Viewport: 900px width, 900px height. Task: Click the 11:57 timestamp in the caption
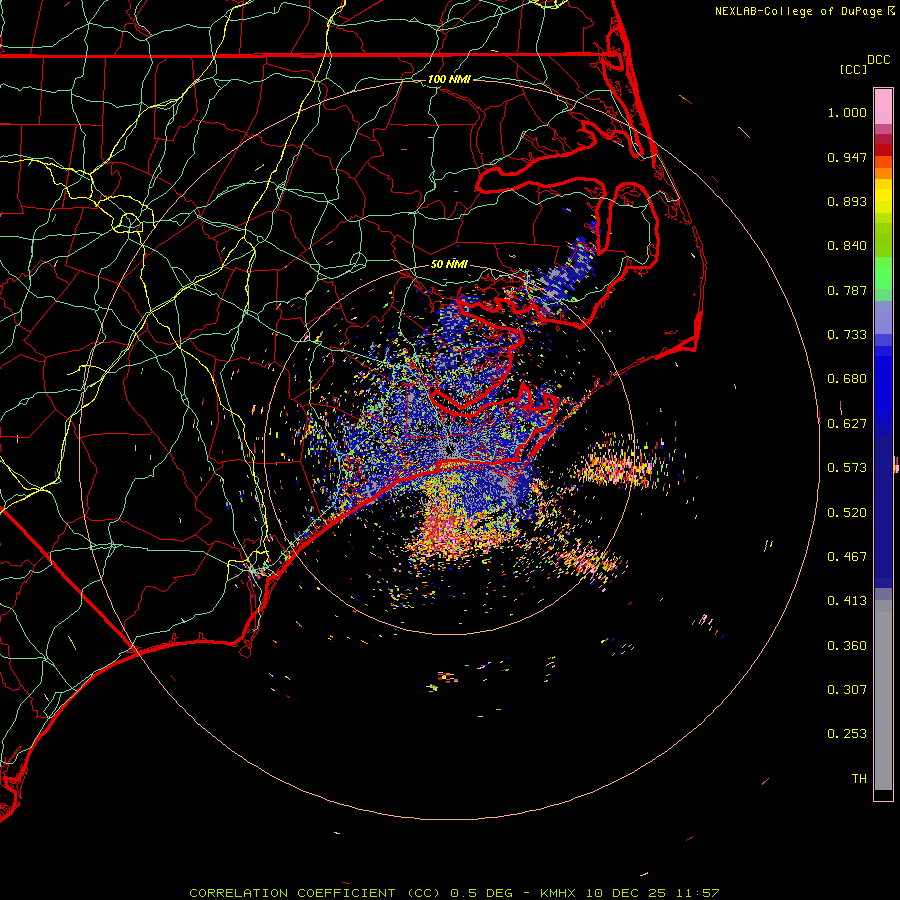(697, 893)
